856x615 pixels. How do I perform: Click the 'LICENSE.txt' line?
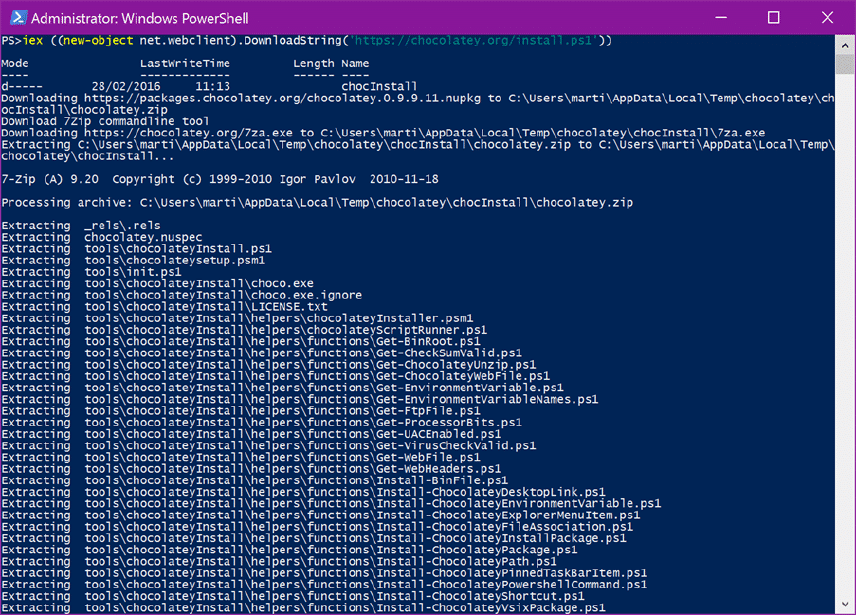pos(164,307)
